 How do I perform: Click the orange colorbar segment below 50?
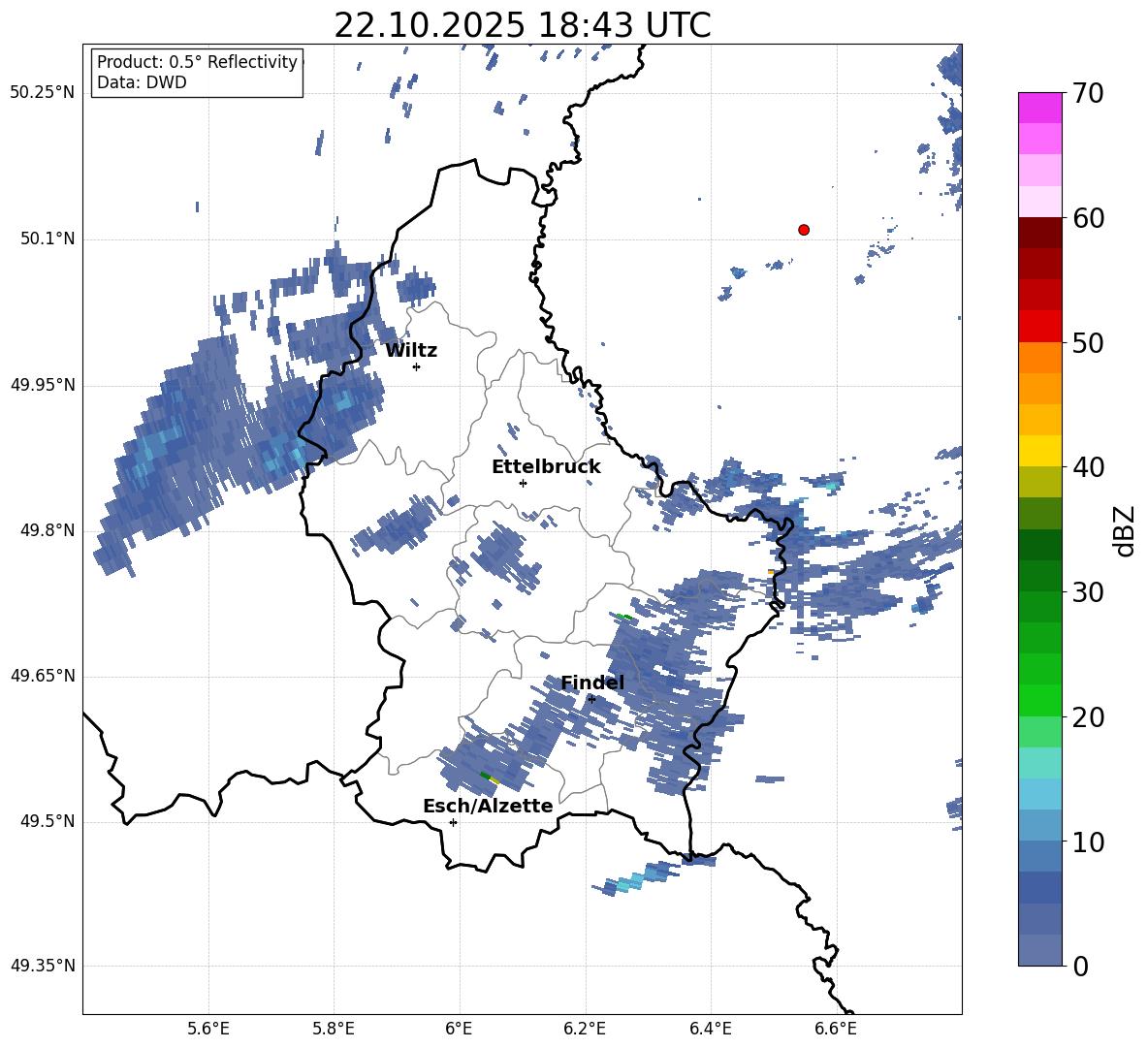click(x=1040, y=358)
